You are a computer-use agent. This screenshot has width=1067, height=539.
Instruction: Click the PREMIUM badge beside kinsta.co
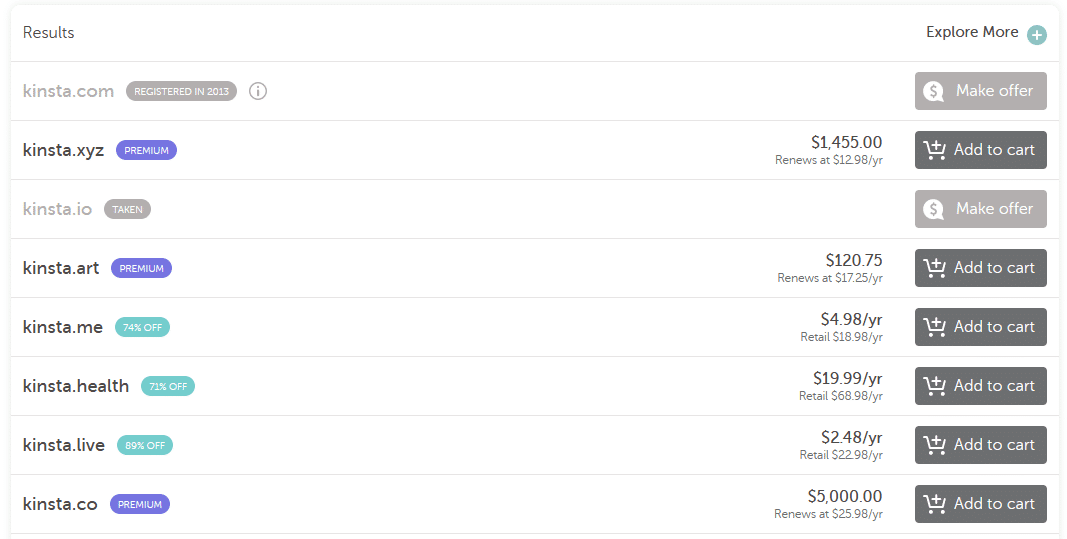[140, 504]
